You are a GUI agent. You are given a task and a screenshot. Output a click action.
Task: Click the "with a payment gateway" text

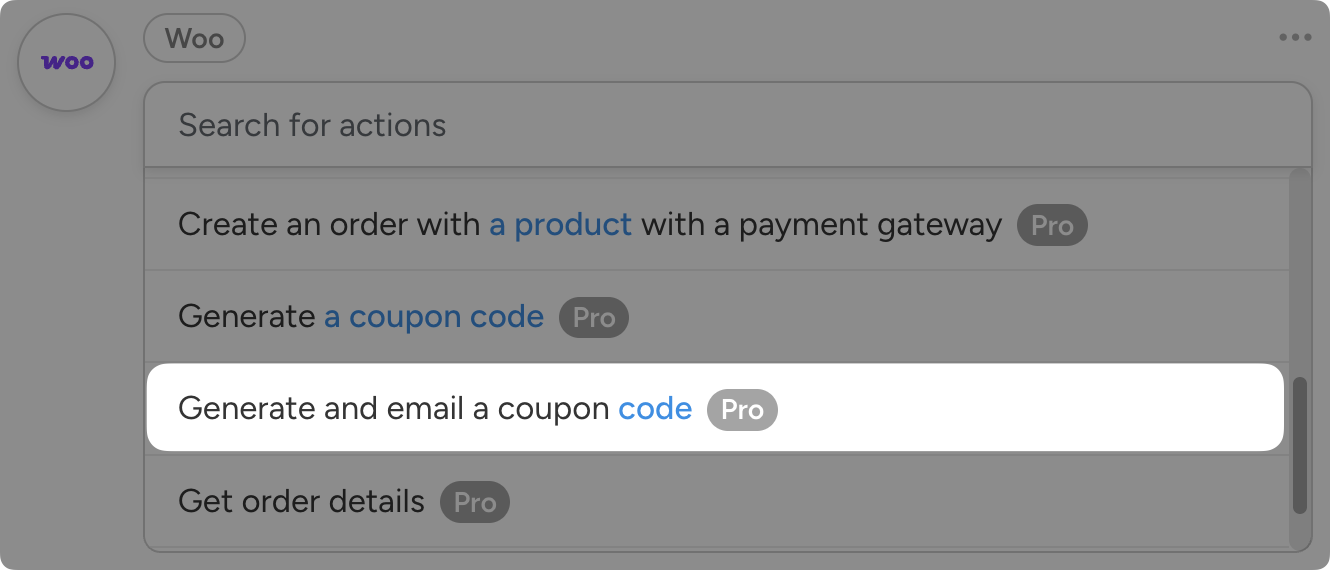click(x=821, y=225)
